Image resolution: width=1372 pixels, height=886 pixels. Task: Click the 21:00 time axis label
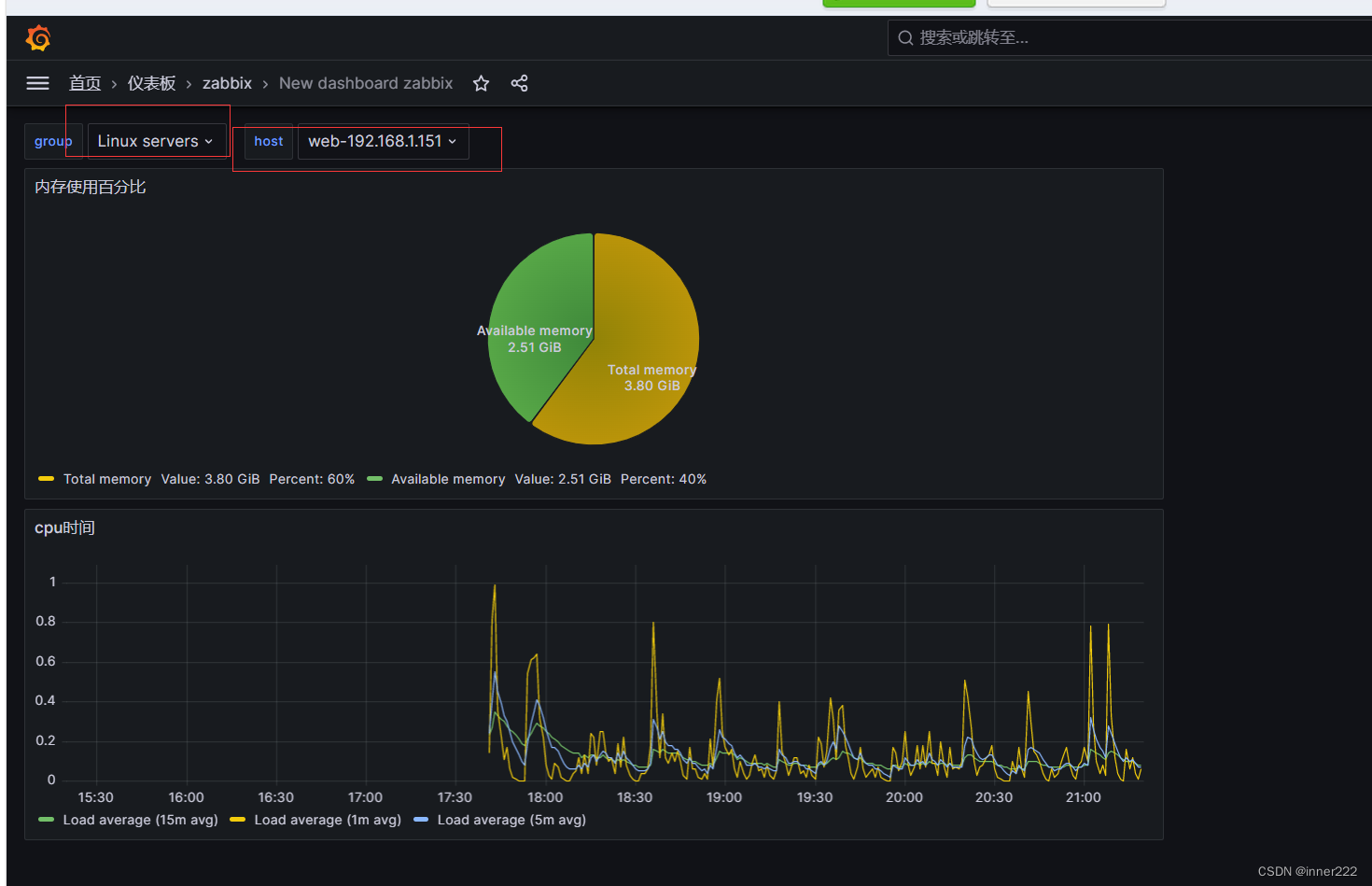[1084, 797]
